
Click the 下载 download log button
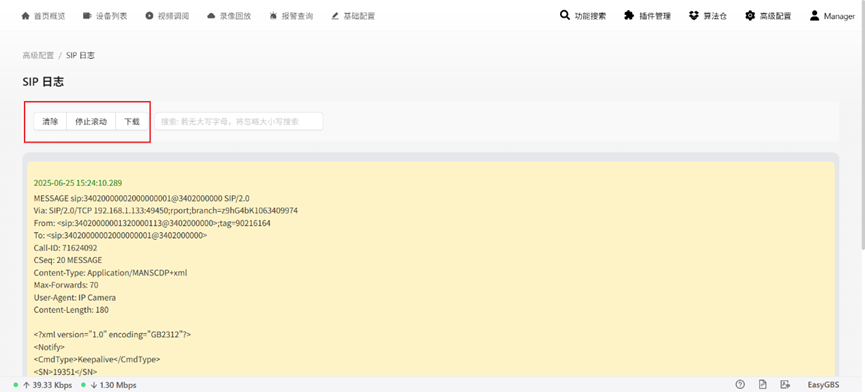coord(132,122)
